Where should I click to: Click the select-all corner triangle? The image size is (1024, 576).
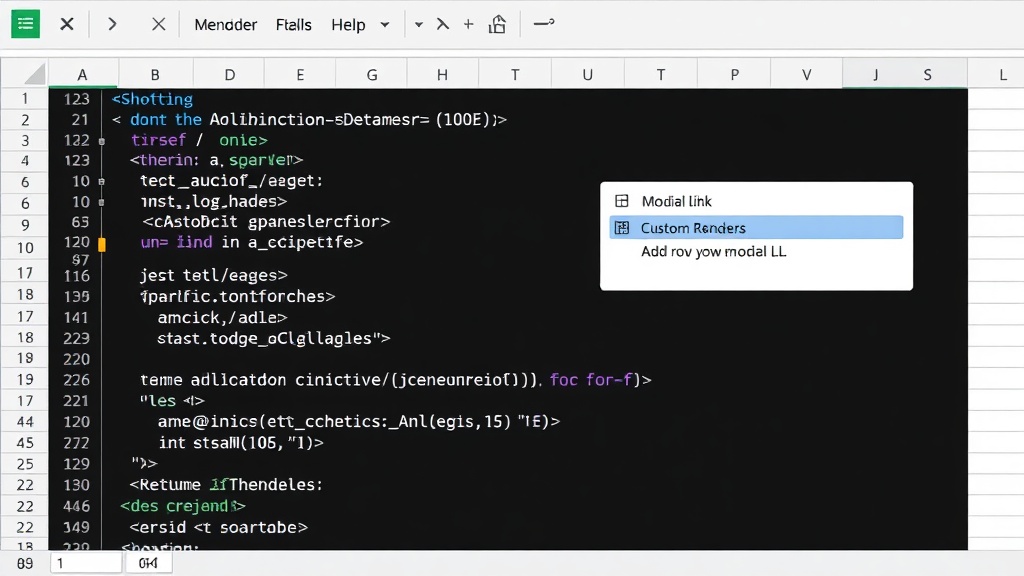[35, 74]
